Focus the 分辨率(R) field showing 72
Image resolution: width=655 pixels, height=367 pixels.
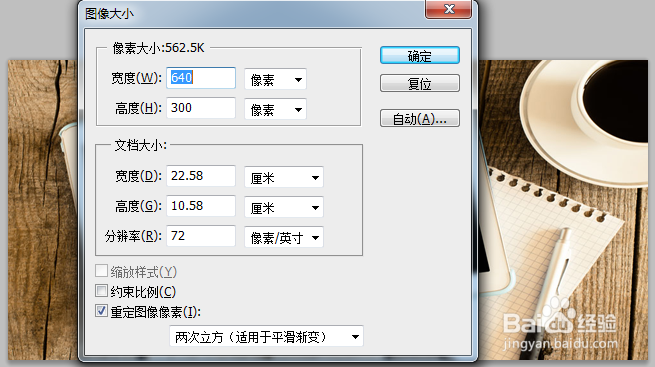pos(201,236)
